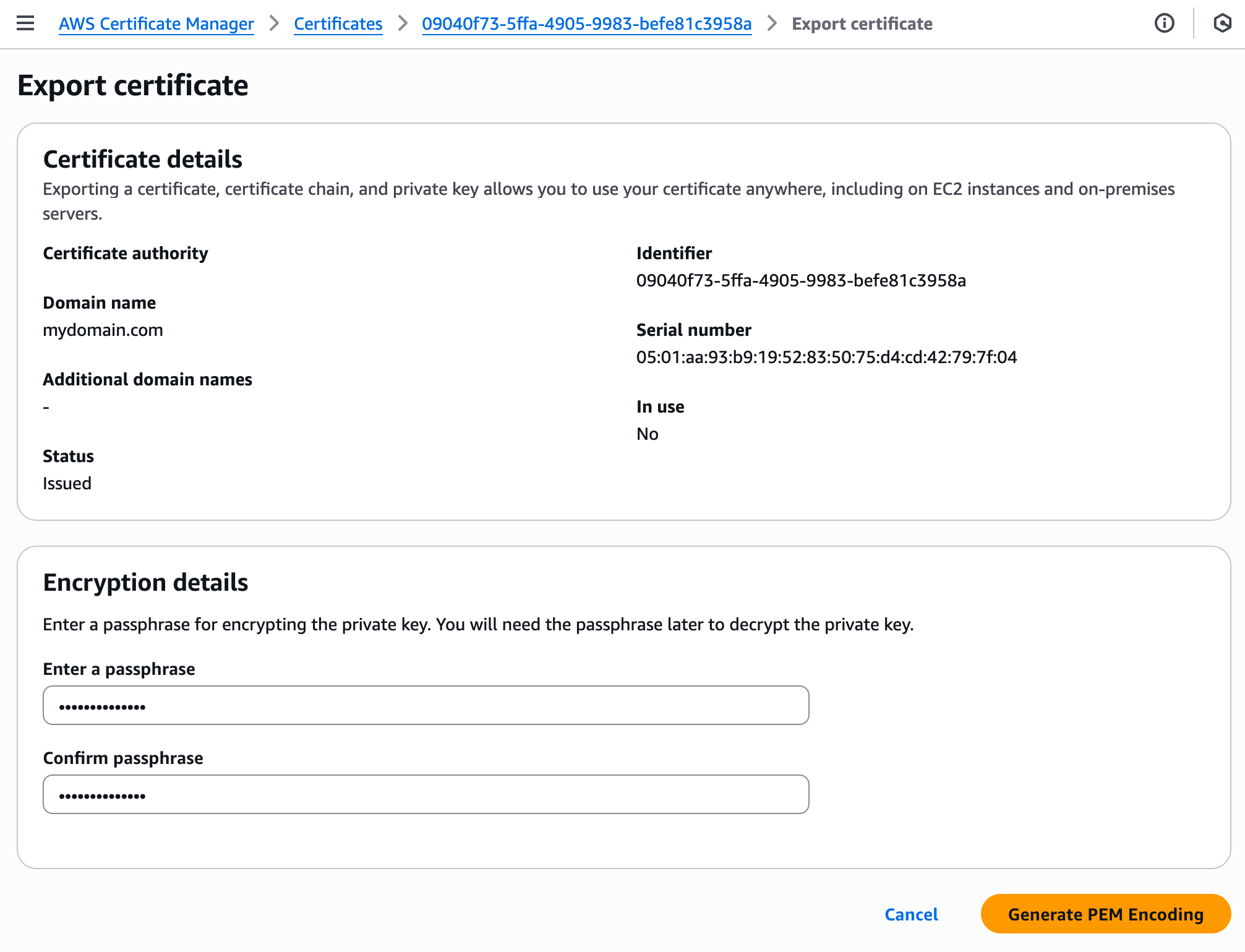Click Export certificate breadcrumb text
Screen dimensions: 1245x952
click(862, 24)
